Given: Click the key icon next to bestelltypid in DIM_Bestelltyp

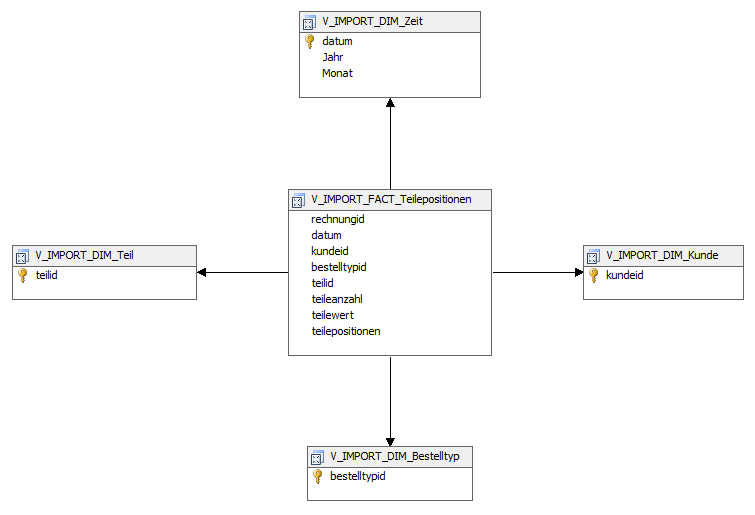Looking at the screenshot, I should pos(317,476).
